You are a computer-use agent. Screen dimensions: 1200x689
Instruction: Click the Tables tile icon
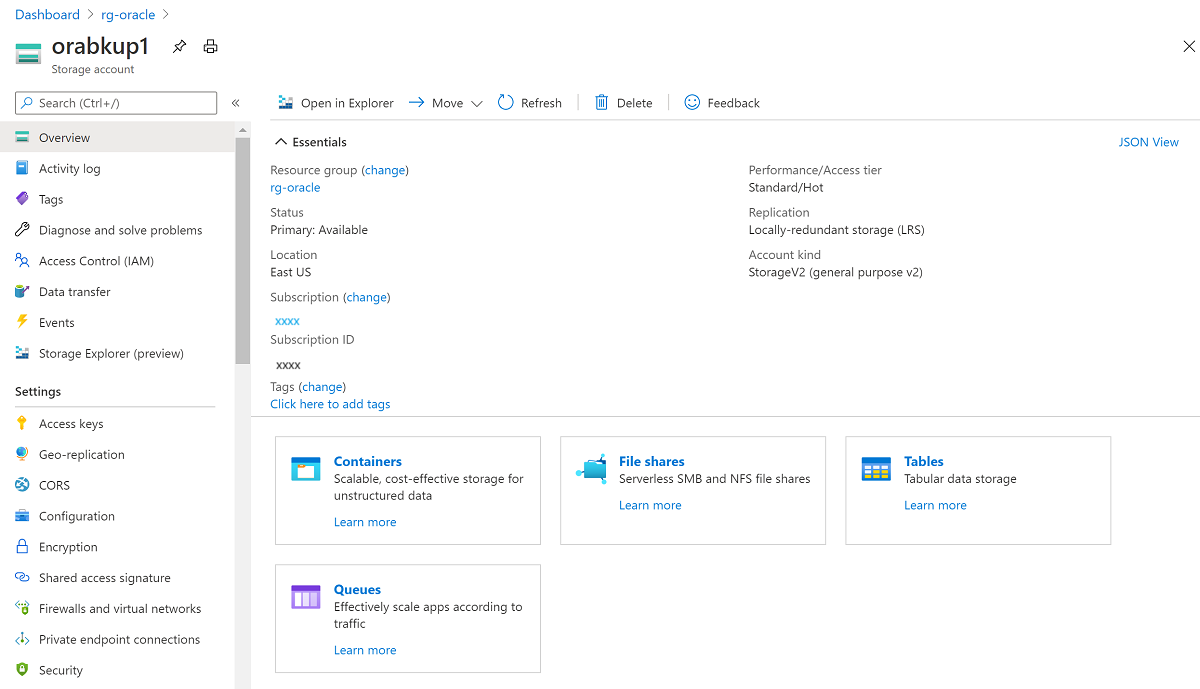(x=876, y=469)
